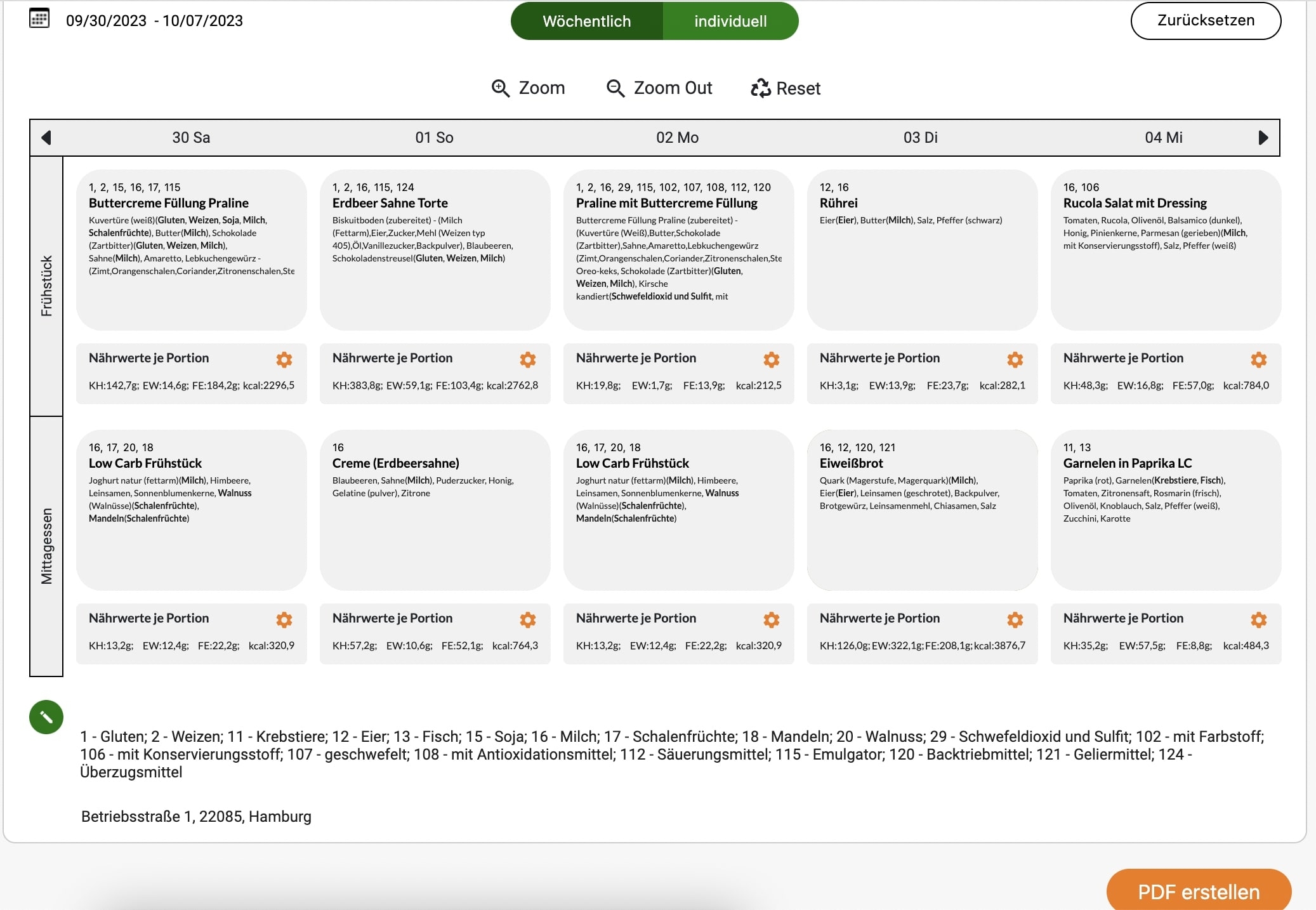Select the Frühstück row label
The image size is (1316, 910).
click(x=46, y=286)
